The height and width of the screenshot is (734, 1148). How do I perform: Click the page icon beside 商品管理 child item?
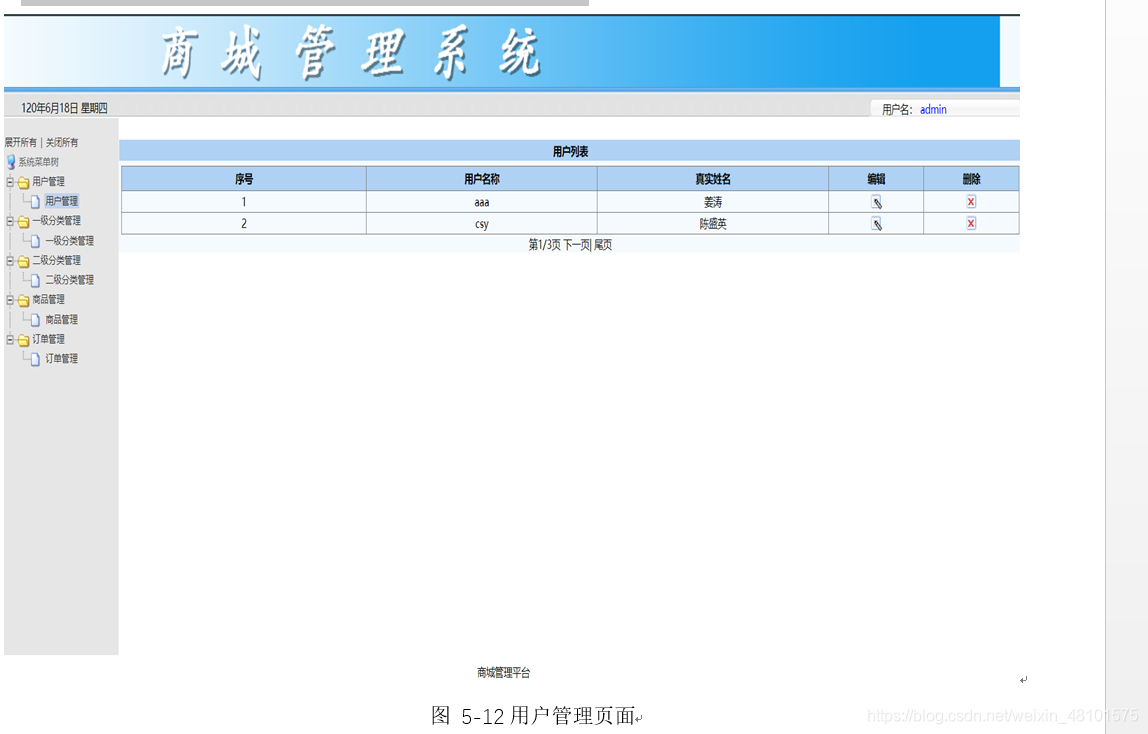(x=35, y=320)
